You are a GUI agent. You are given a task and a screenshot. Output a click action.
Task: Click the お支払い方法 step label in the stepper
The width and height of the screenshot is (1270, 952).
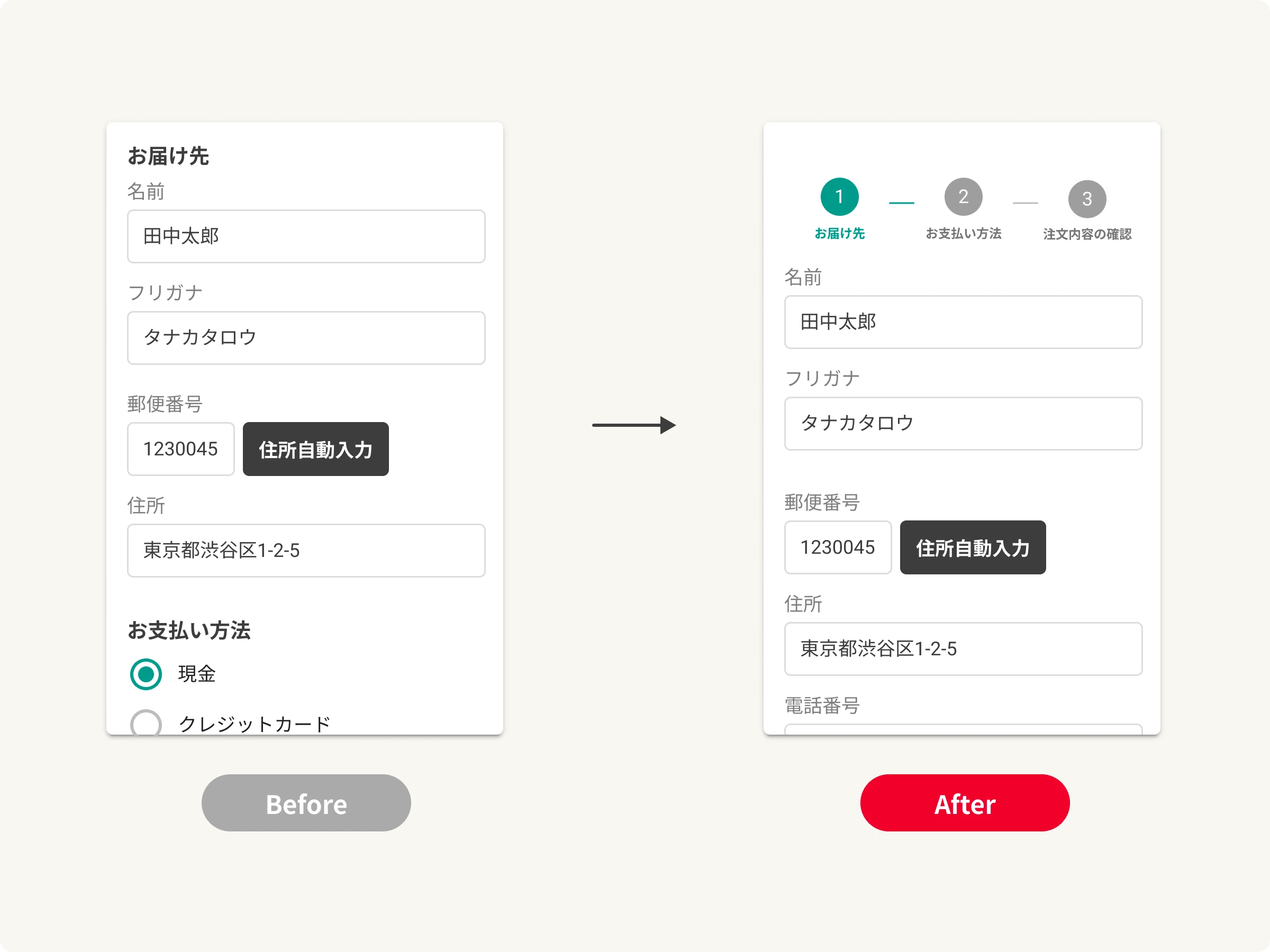coord(964,234)
